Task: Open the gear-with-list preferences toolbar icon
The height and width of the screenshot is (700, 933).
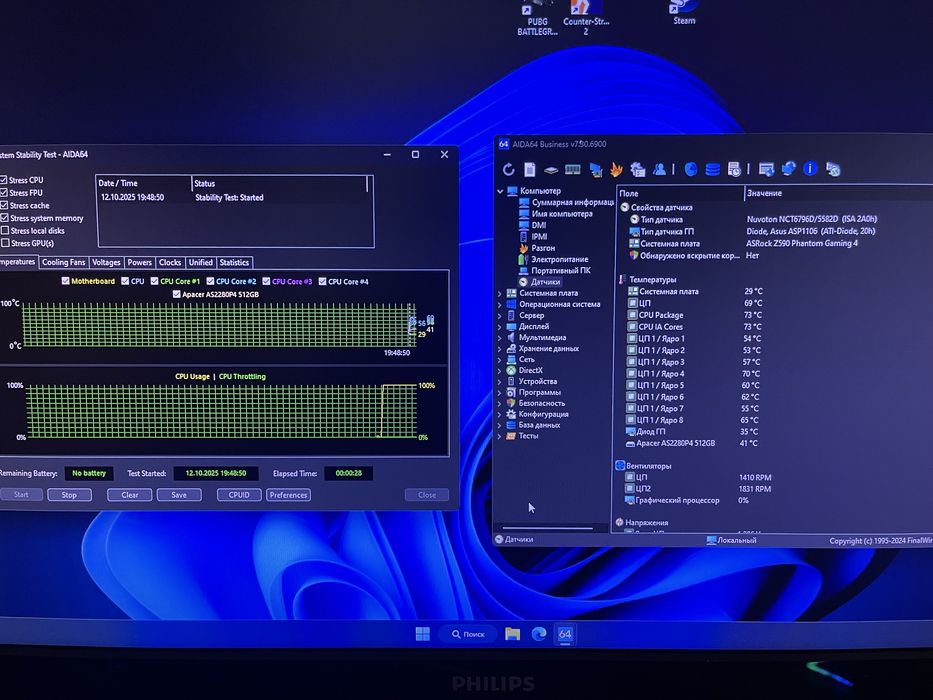Action: [x=638, y=170]
